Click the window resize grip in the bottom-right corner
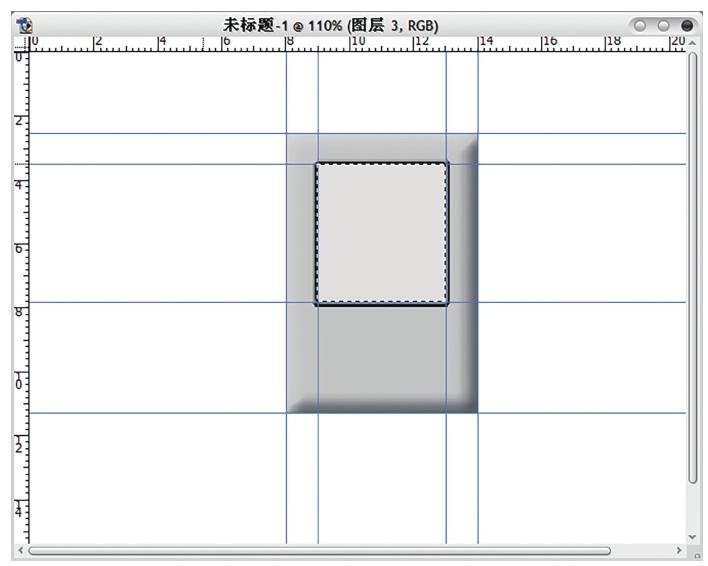This screenshot has height=566, width=708. (x=696, y=555)
